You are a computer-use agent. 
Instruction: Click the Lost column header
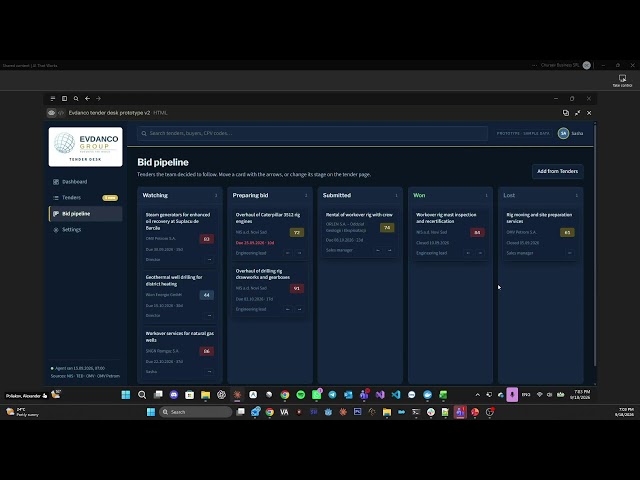[509, 196]
